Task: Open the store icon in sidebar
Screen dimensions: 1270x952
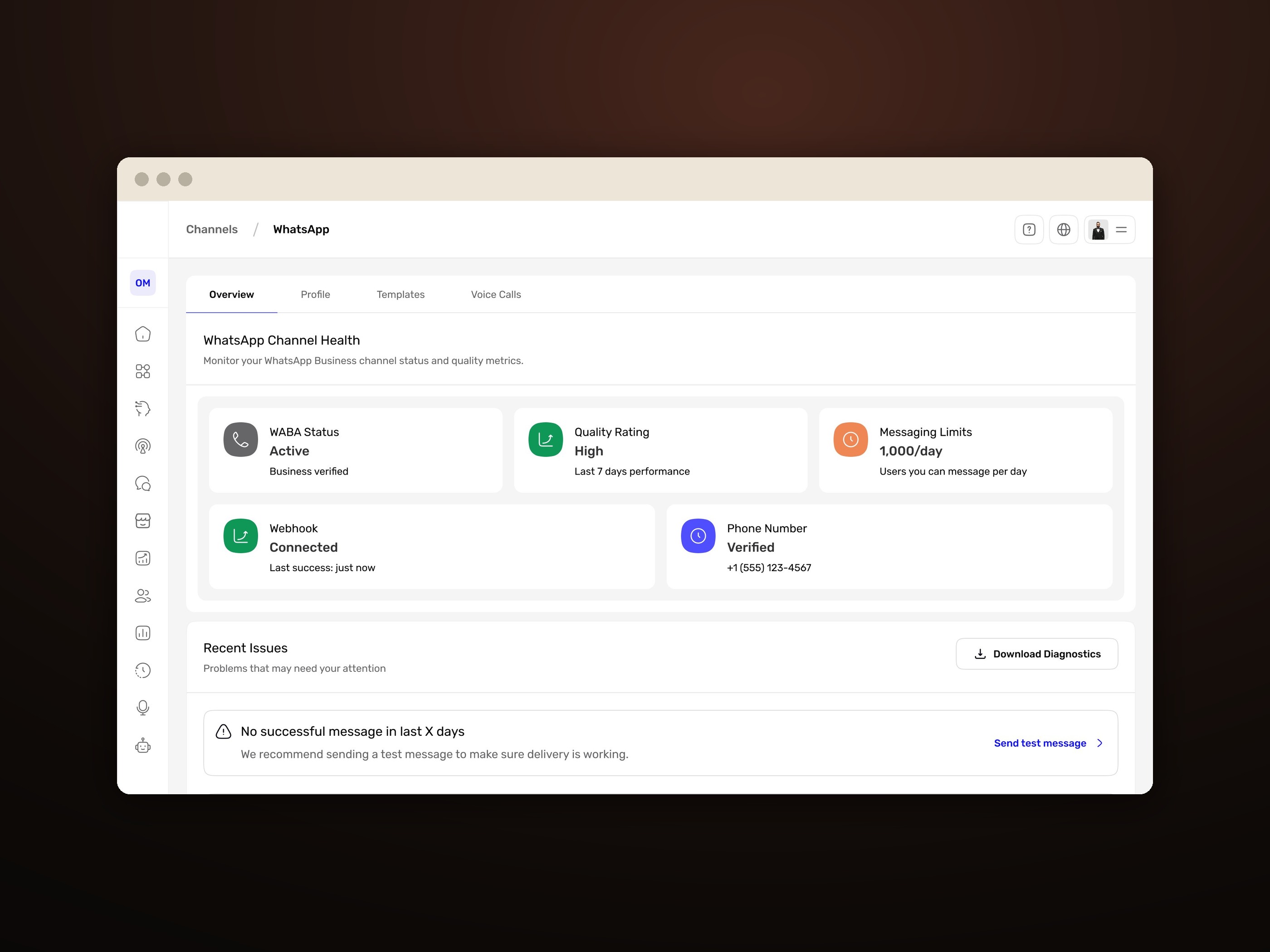Action: (x=142, y=521)
